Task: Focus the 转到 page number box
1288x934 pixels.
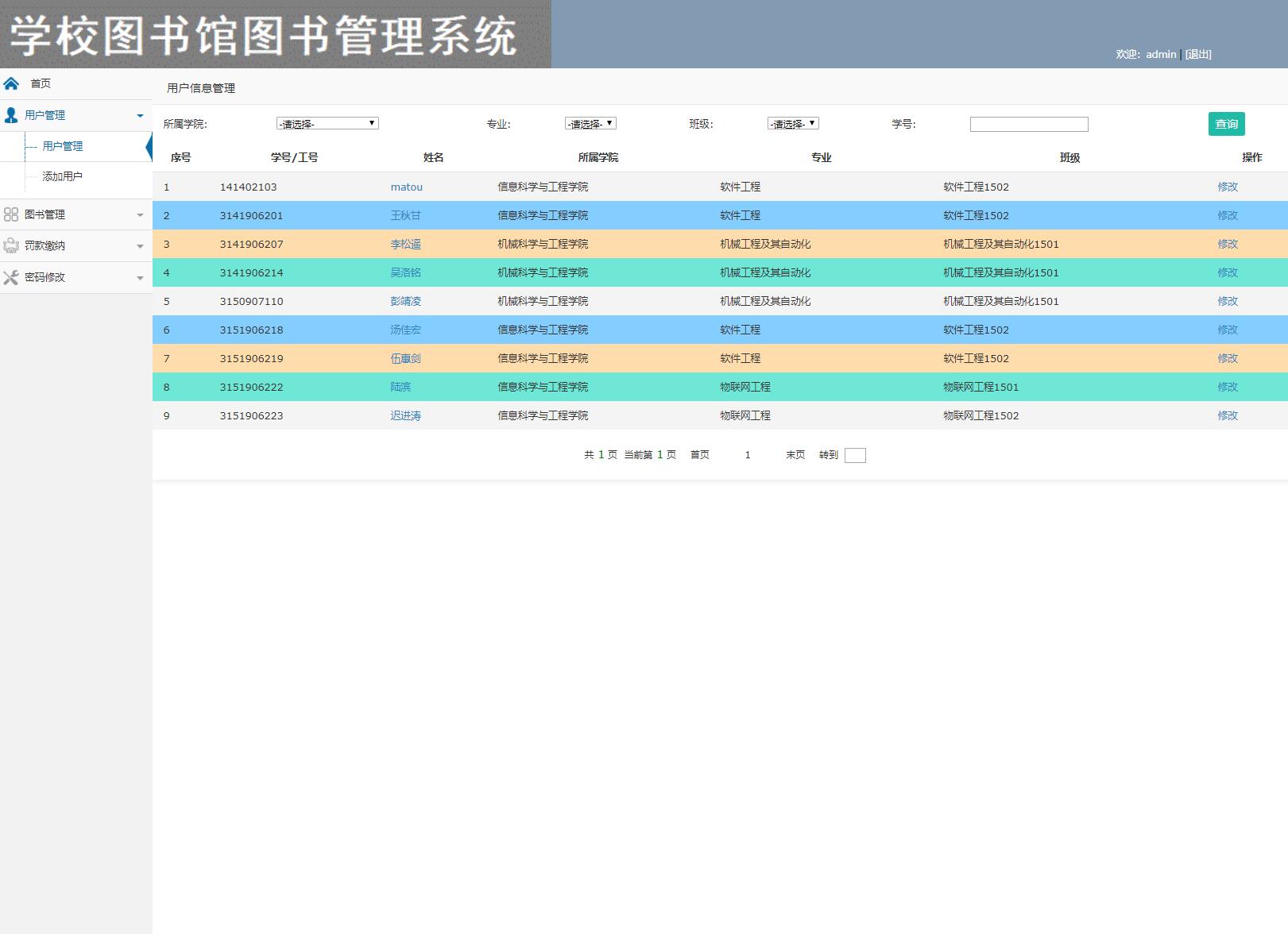Action: (x=855, y=455)
